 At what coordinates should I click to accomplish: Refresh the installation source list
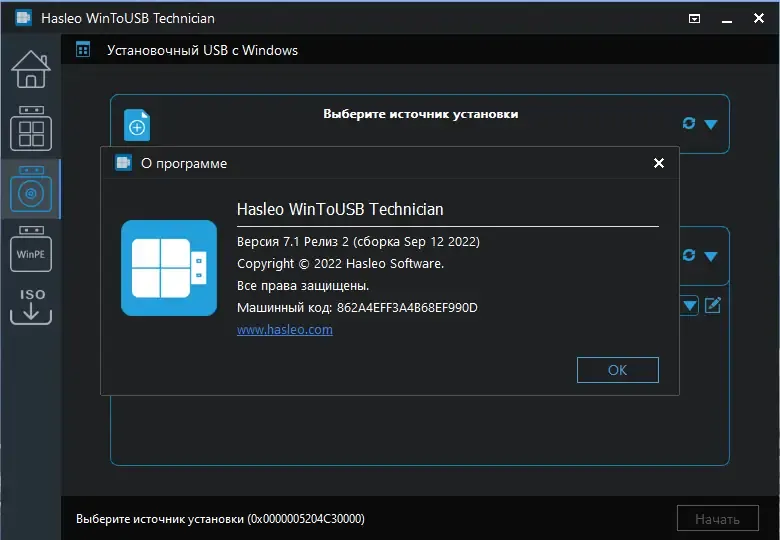[688, 123]
